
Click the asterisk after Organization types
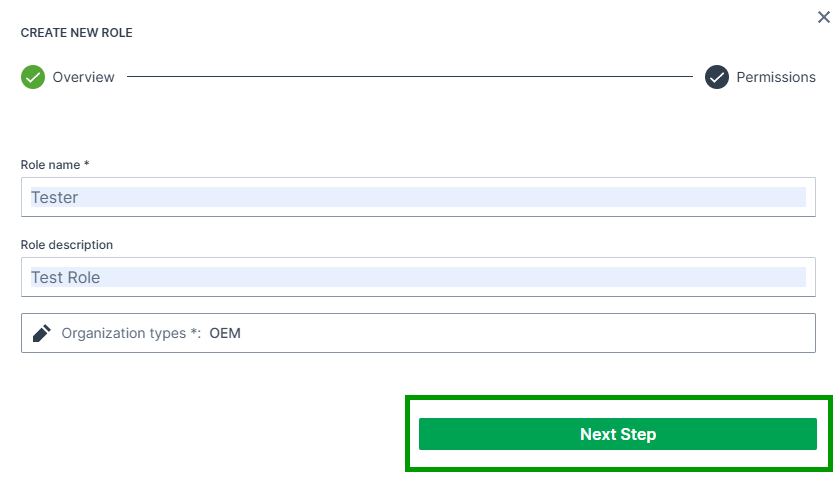[x=193, y=332]
